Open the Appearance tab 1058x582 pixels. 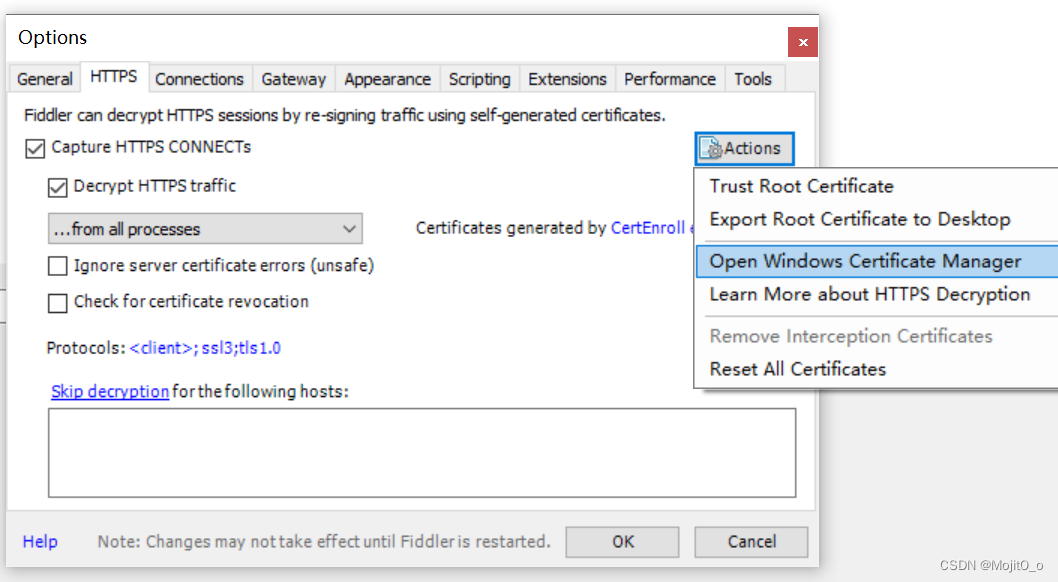(x=387, y=79)
